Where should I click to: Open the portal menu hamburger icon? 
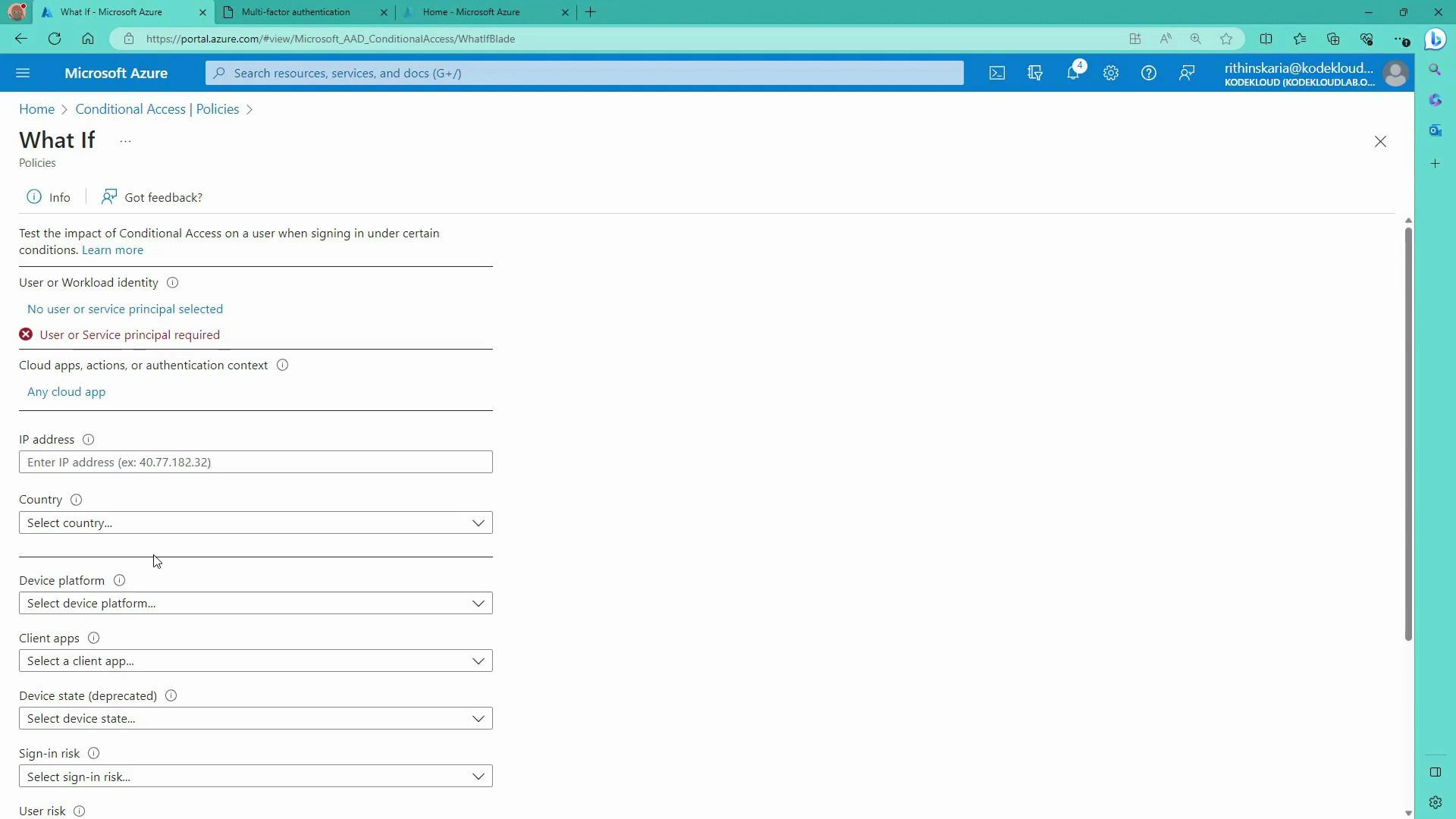click(x=23, y=73)
